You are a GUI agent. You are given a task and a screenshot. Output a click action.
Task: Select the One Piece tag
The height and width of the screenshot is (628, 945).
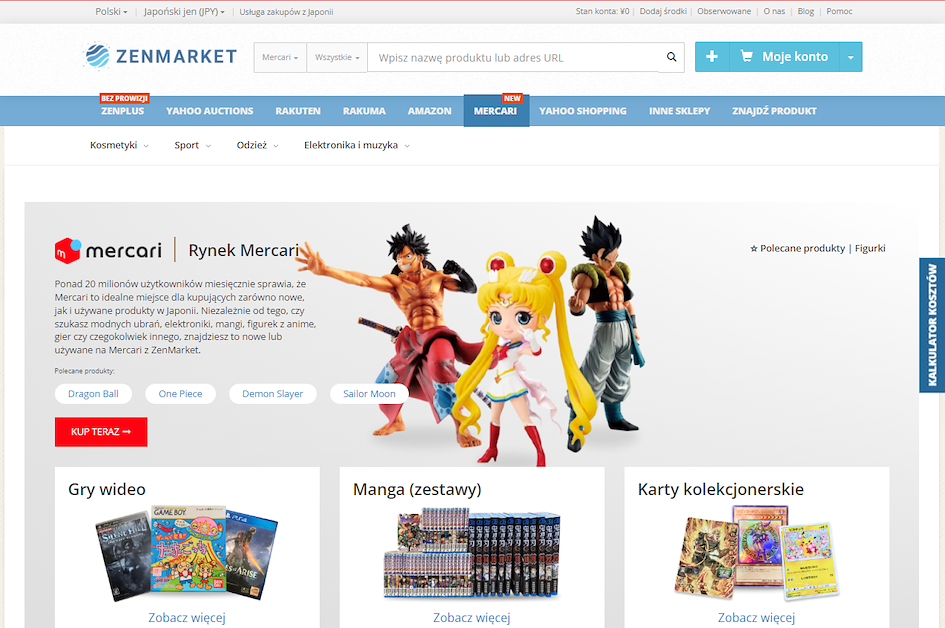[180, 394]
